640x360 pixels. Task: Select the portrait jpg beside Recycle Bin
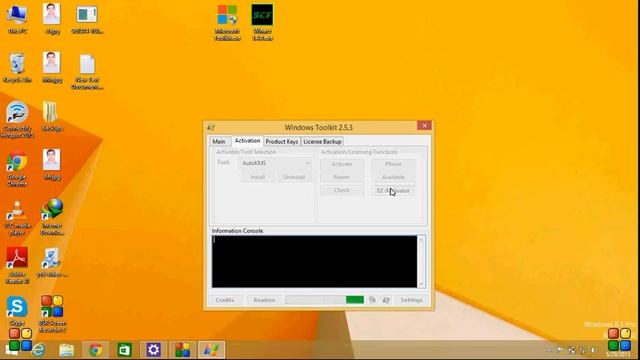[x=52, y=68]
